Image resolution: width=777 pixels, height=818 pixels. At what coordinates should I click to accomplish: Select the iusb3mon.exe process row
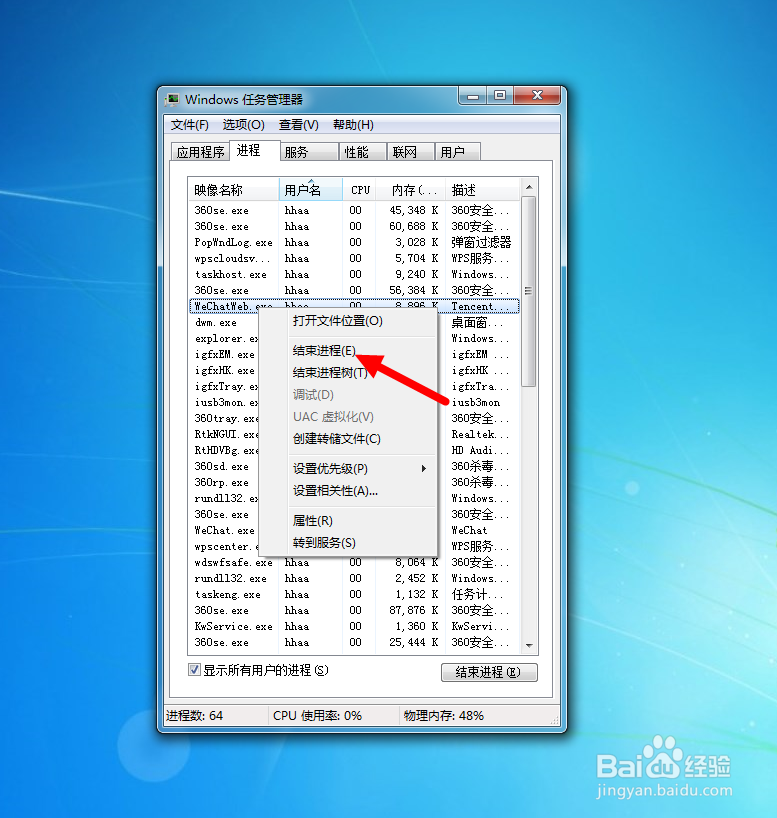point(354,403)
